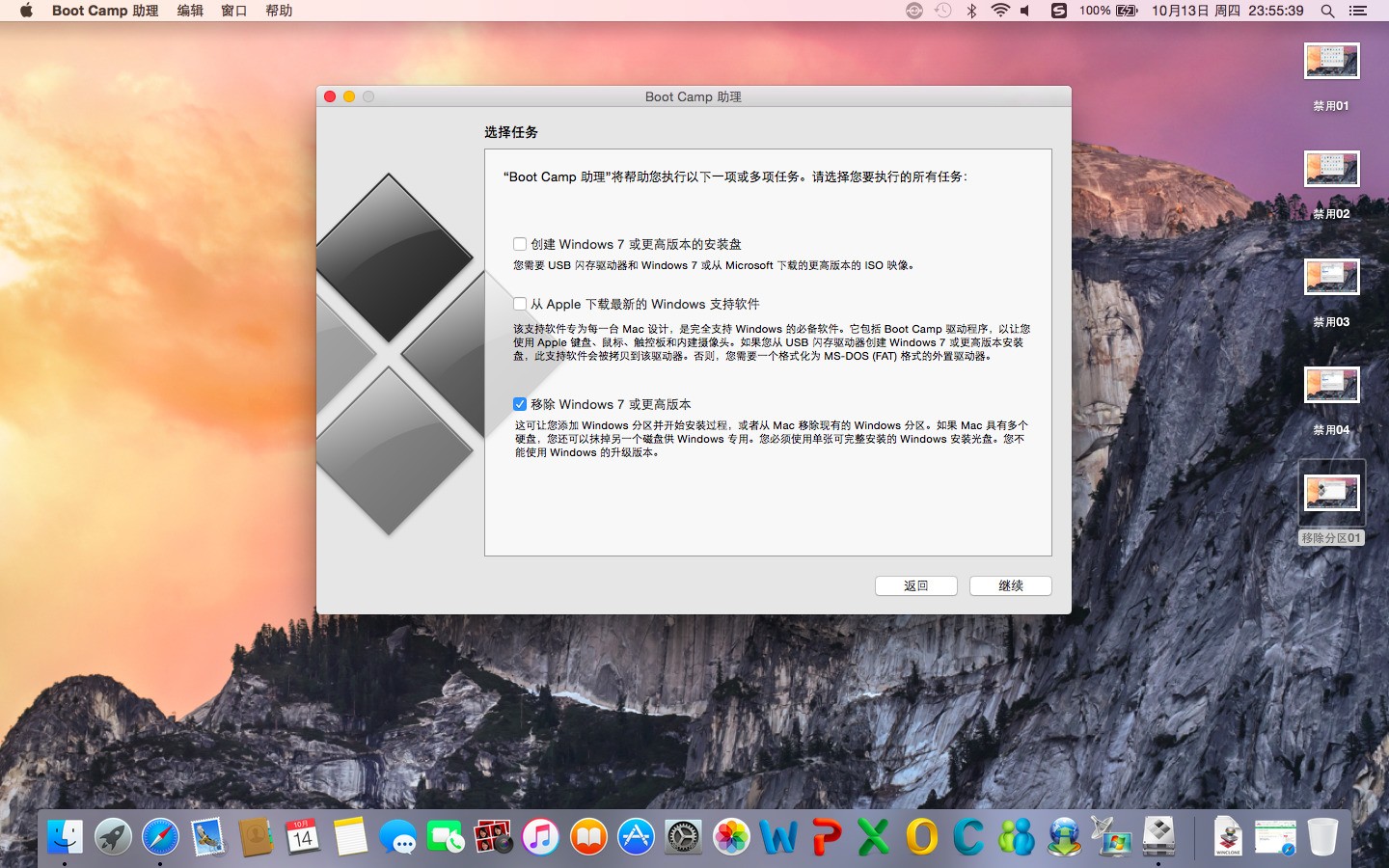Expand the volume control in menu bar
Viewport: 1389px width, 868px height.
[x=1025, y=11]
